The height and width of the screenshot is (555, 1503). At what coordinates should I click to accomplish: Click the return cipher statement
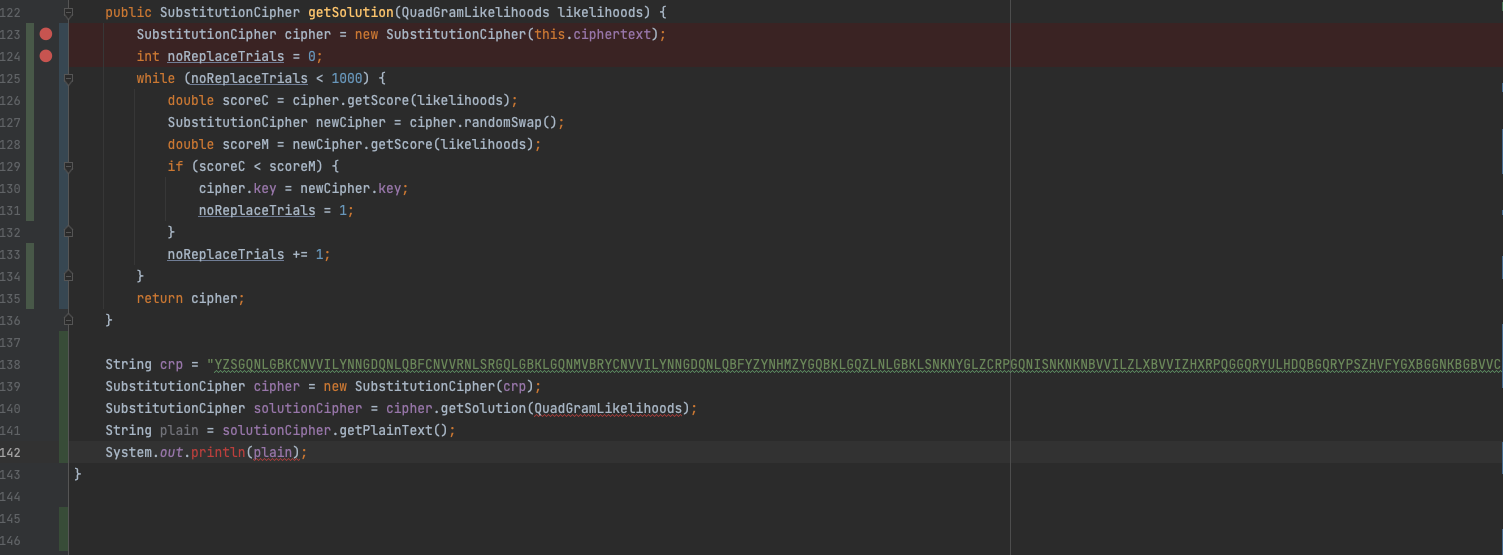point(190,298)
